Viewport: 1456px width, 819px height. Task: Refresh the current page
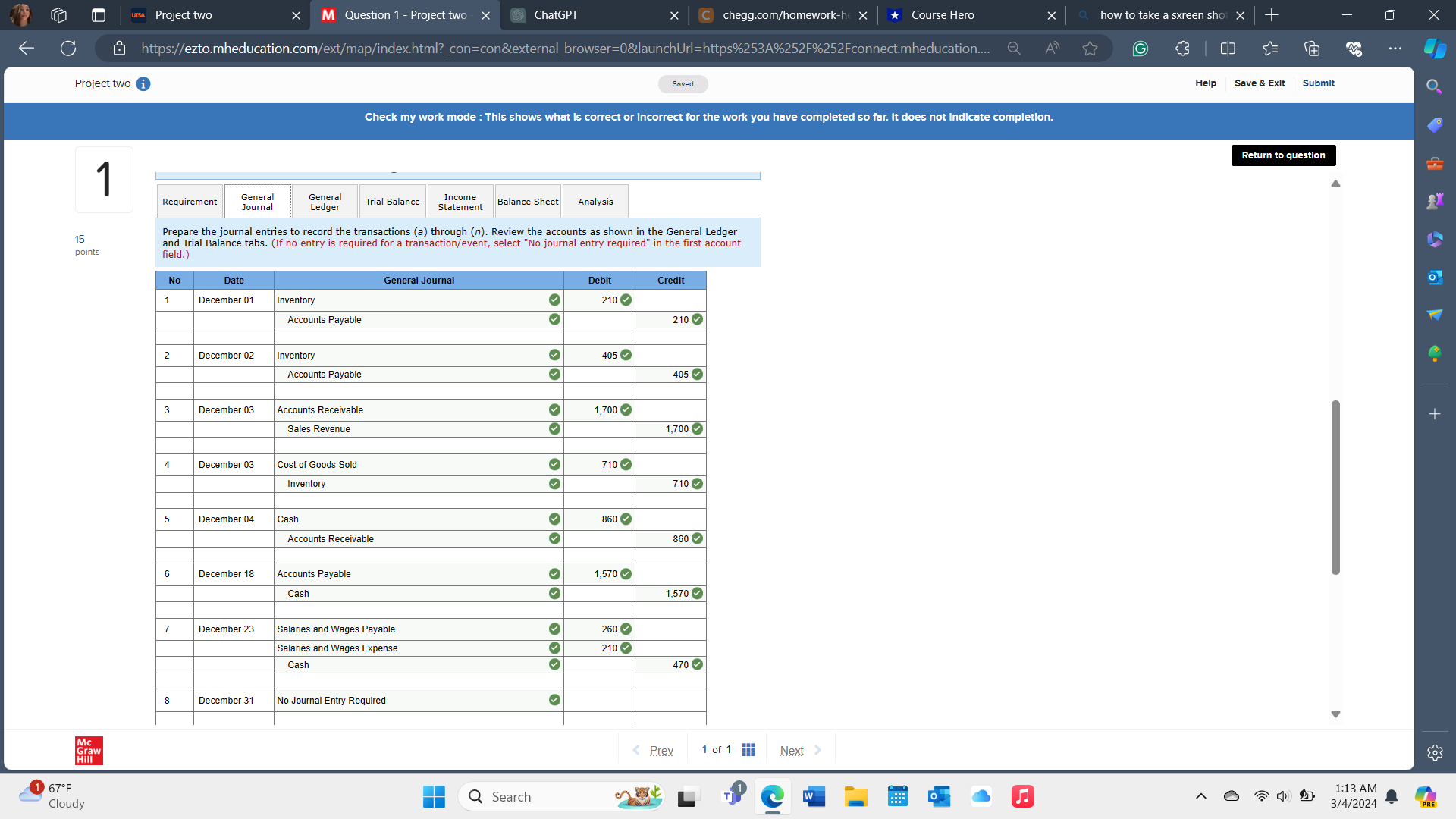click(x=67, y=48)
